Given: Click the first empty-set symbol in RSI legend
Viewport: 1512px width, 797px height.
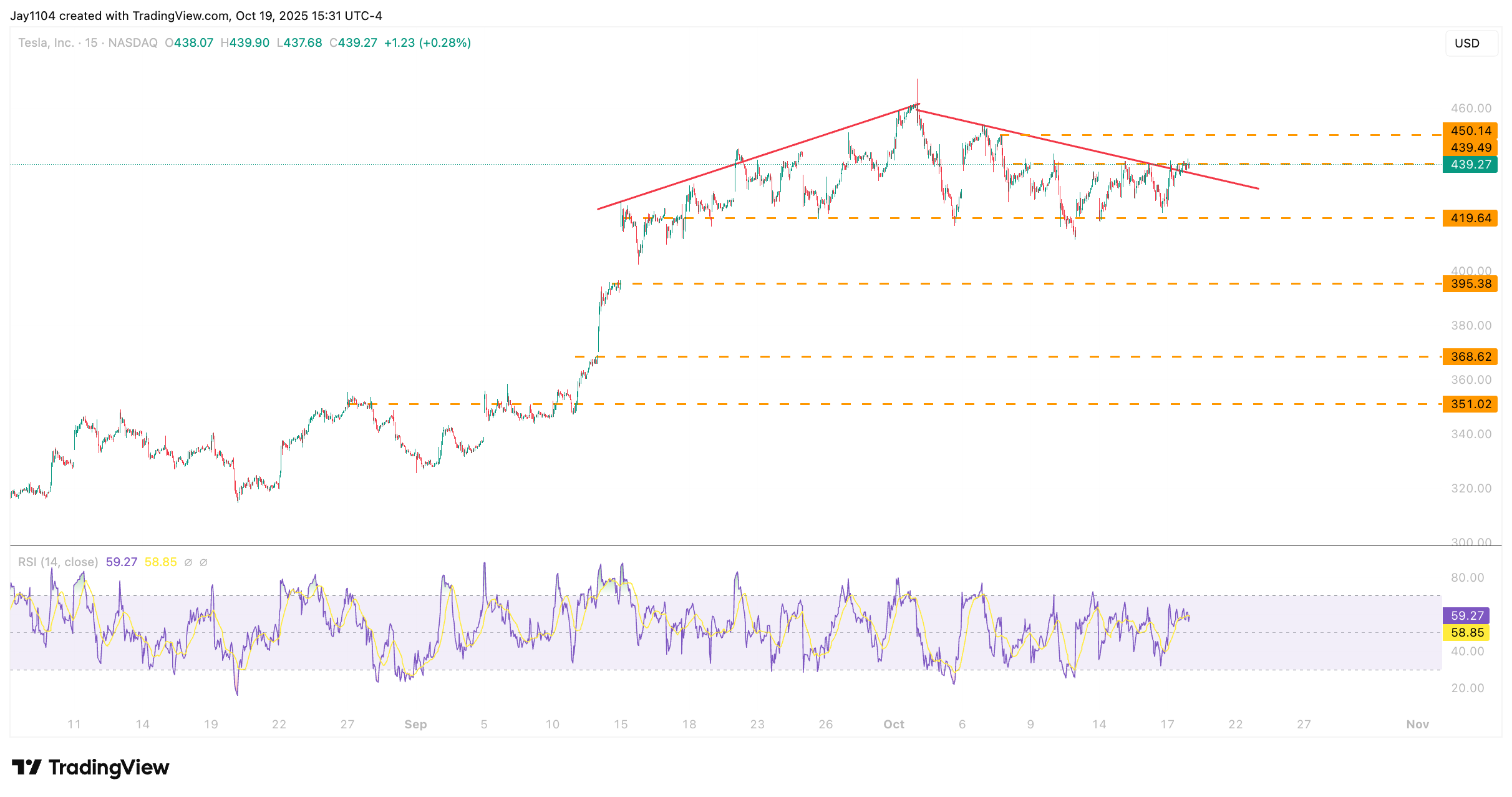Looking at the screenshot, I should pyautogui.click(x=188, y=562).
